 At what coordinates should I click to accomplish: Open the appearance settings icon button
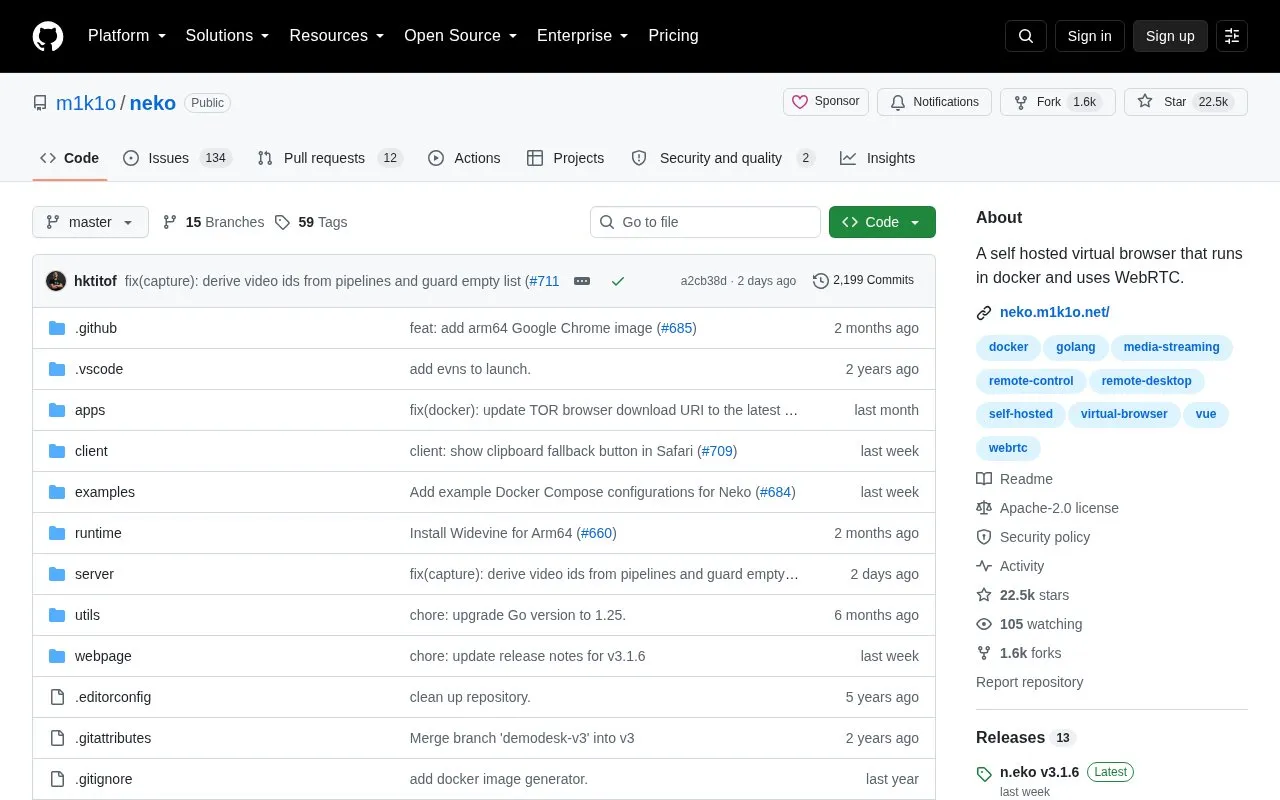(x=1232, y=36)
